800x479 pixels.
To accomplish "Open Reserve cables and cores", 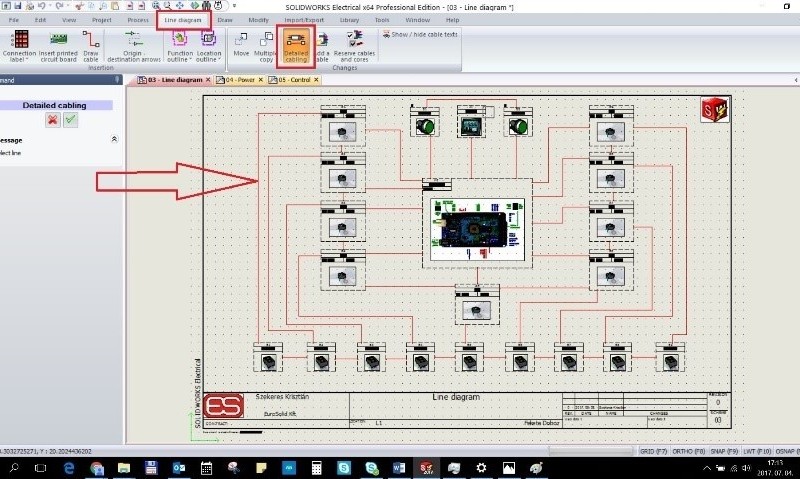I will click(354, 47).
